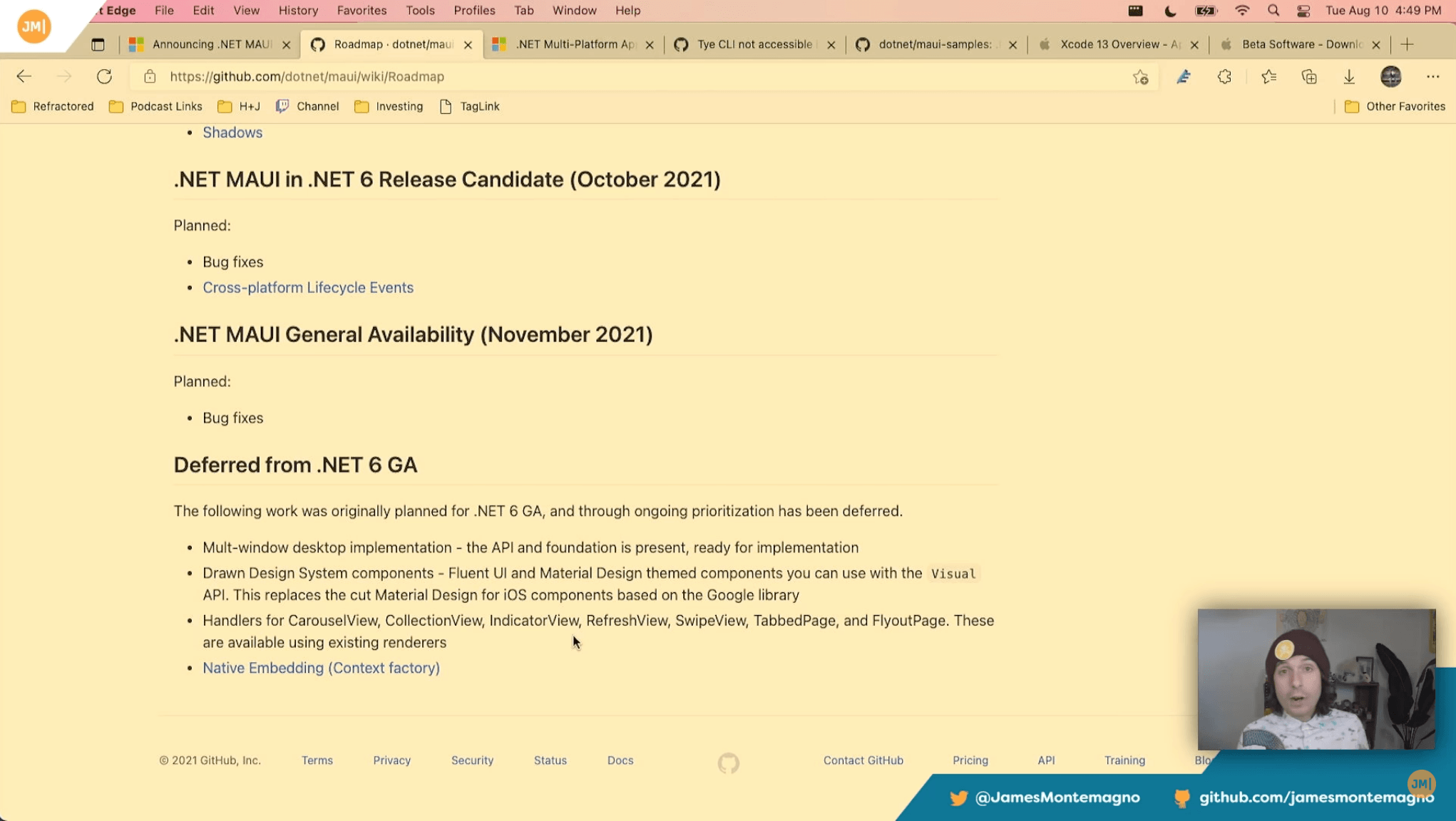The image size is (1456, 821).
Task: Open the Privacy footer link
Action: tap(391, 760)
